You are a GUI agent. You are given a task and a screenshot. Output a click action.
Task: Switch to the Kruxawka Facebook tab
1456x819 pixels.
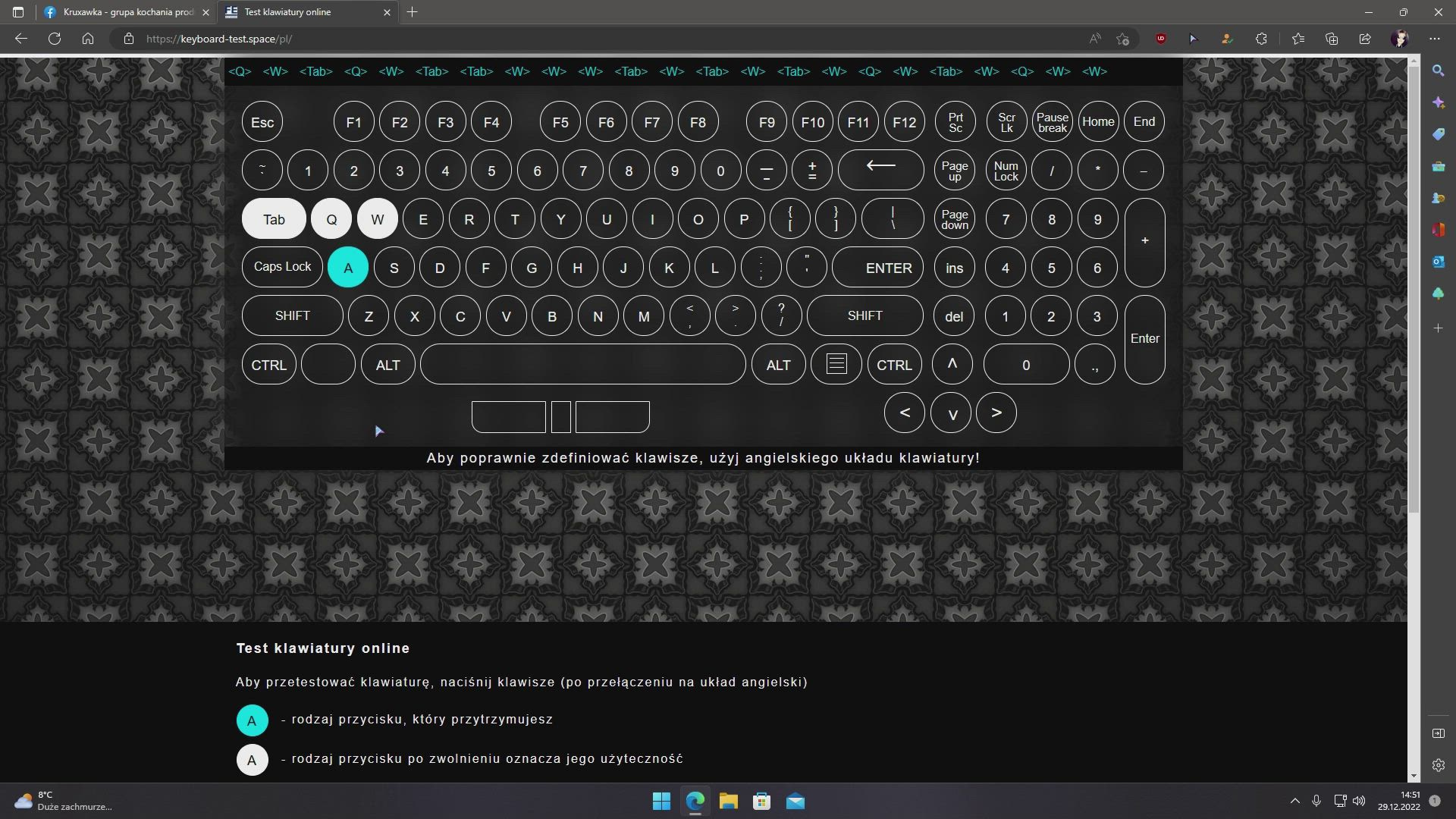tap(125, 12)
